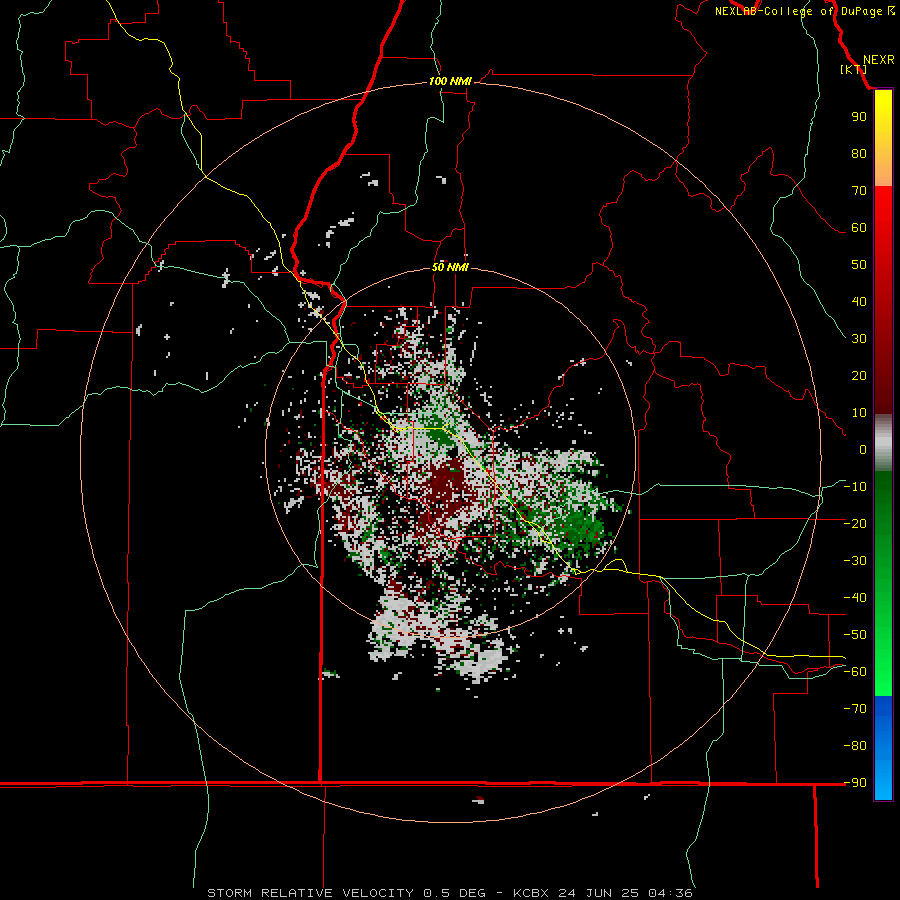Click the "-50" value on velocity scale
900x900 pixels.
(x=855, y=635)
